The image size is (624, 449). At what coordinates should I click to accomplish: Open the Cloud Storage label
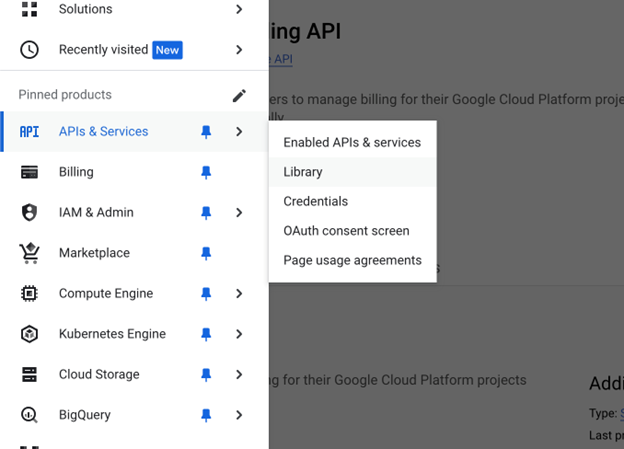point(99,375)
